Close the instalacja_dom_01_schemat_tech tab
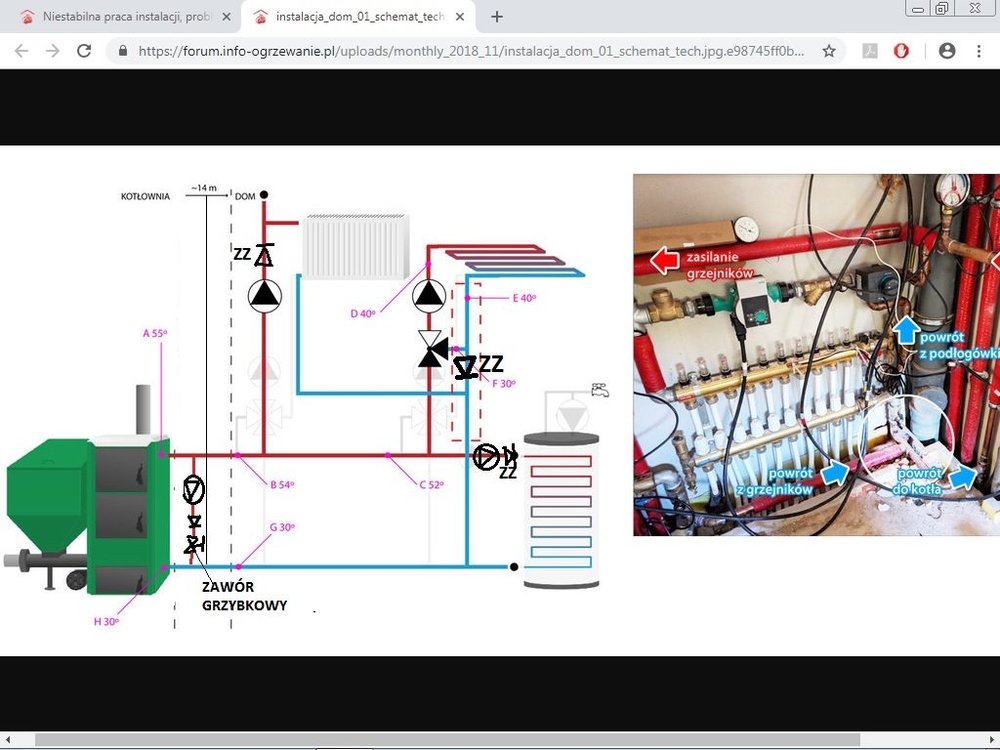The height and width of the screenshot is (750, 1000). 462,17
